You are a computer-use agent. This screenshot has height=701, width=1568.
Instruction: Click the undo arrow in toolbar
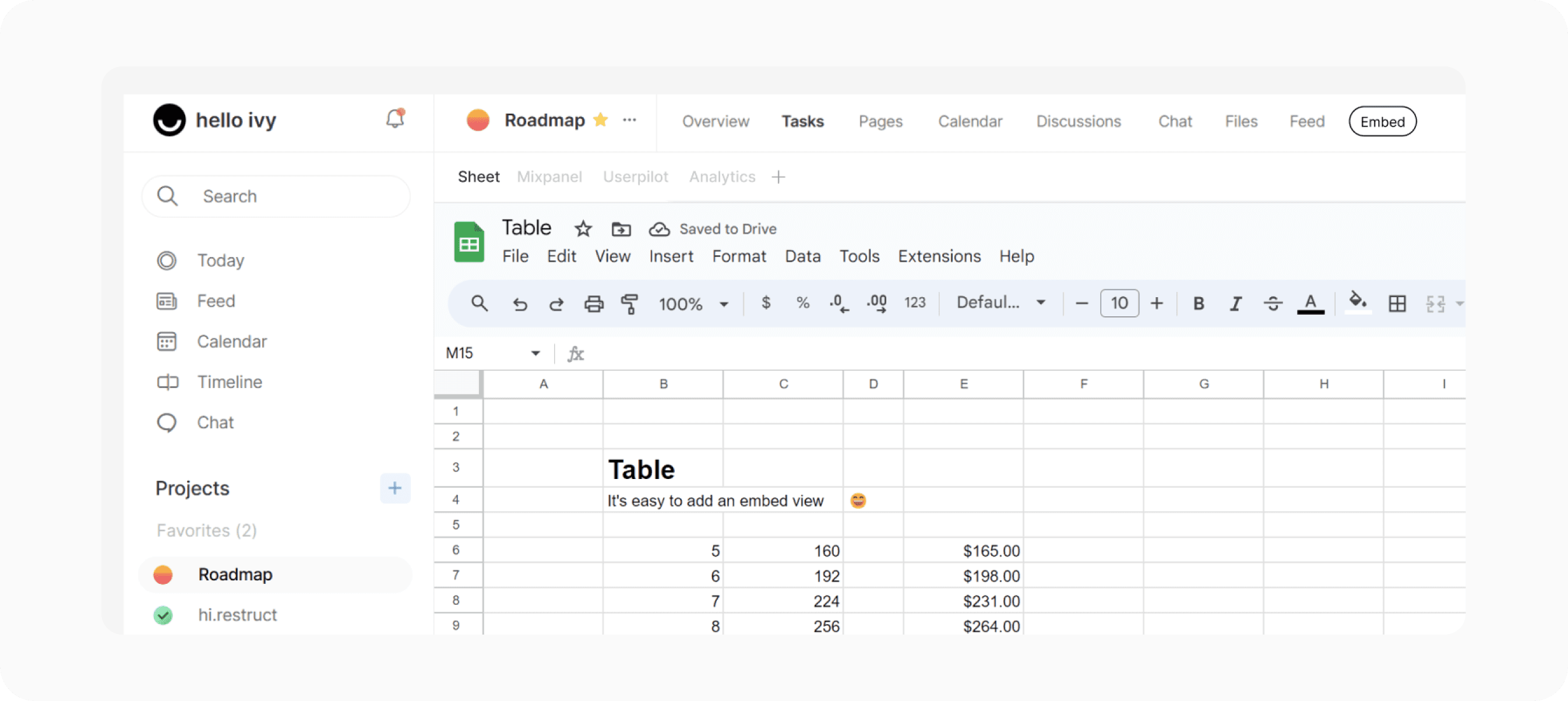pos(519,304)
